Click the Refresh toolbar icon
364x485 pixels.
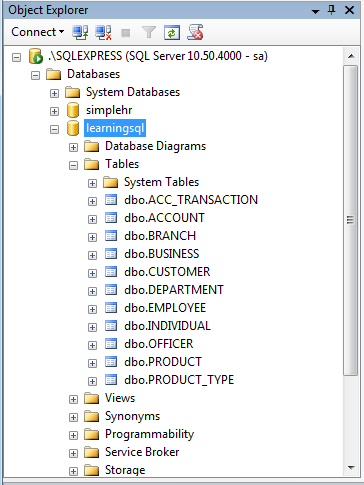172,33
